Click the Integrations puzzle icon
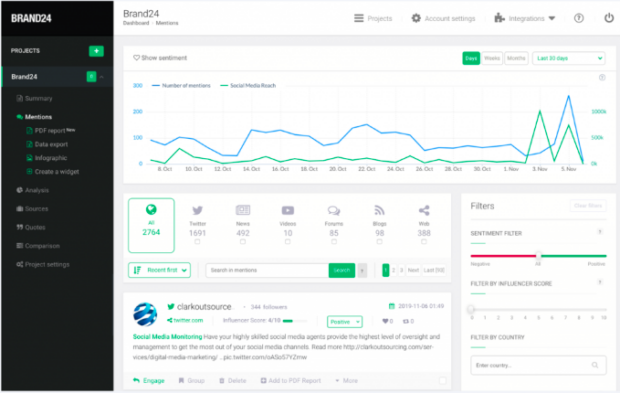 (499, 18)
